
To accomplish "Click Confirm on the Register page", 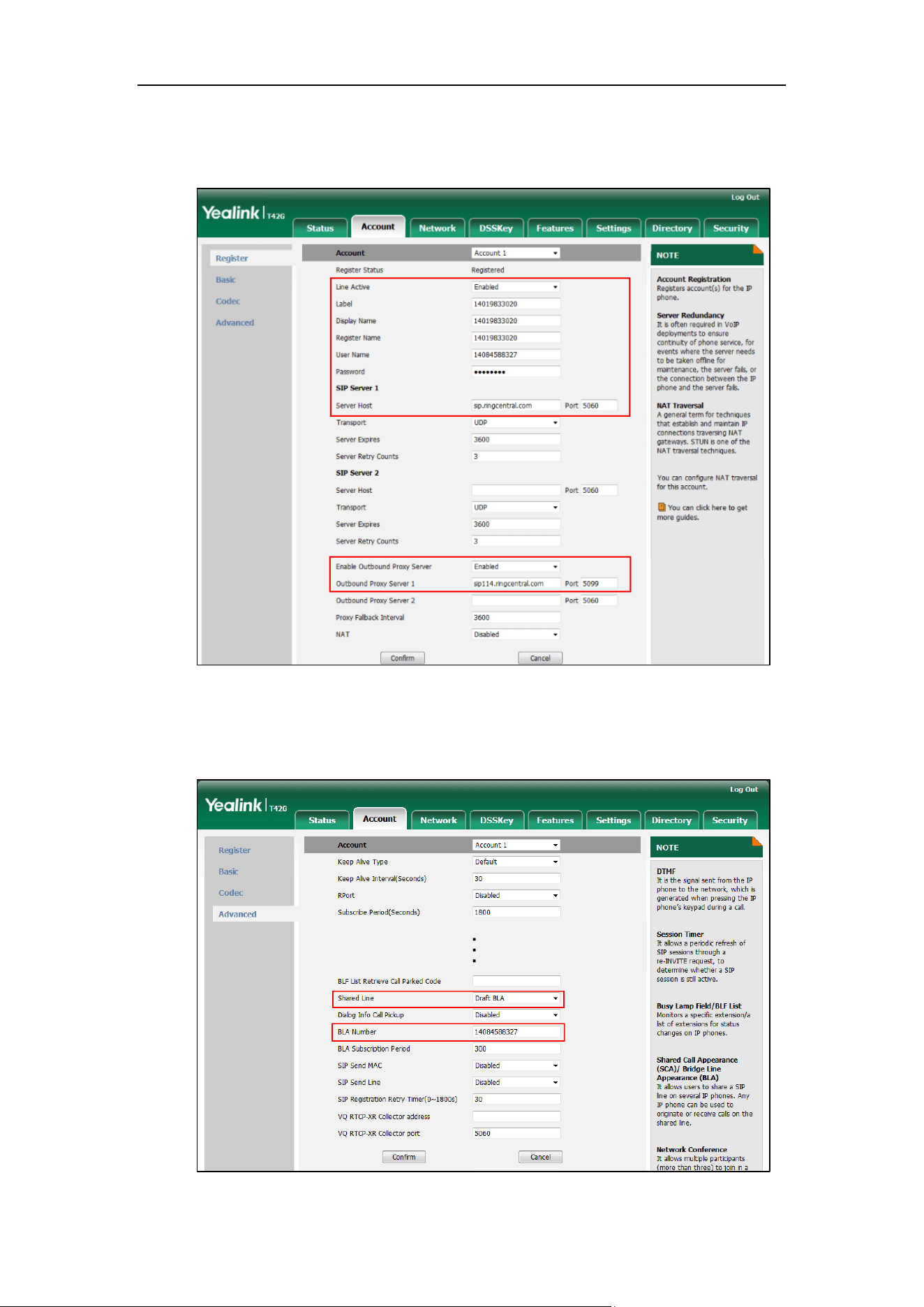I will tap(402, 658).
